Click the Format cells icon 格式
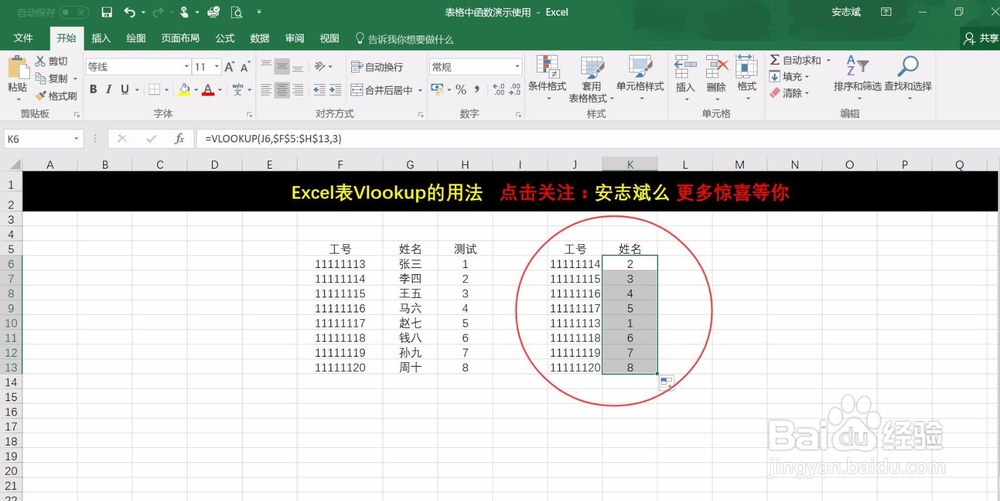The height and width of the screenshot is (501, 1000). click(x=747, y=78)
